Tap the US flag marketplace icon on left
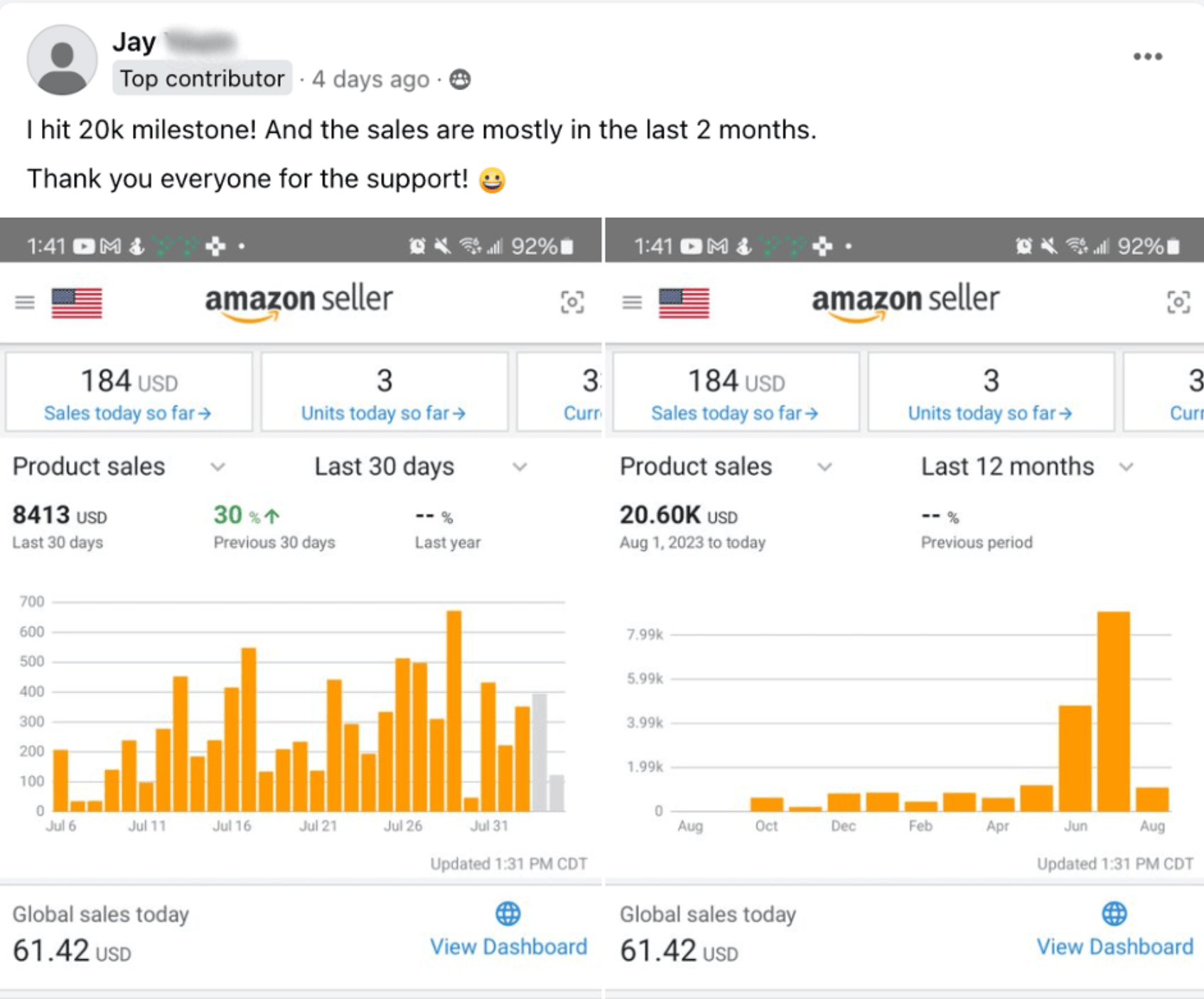 [x=77, y=303]
